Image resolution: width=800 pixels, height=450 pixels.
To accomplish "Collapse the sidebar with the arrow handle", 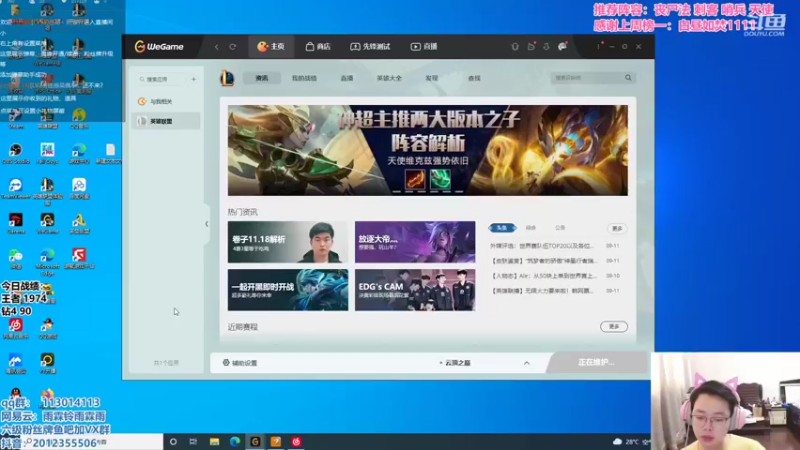I will (x=207, y=224).
